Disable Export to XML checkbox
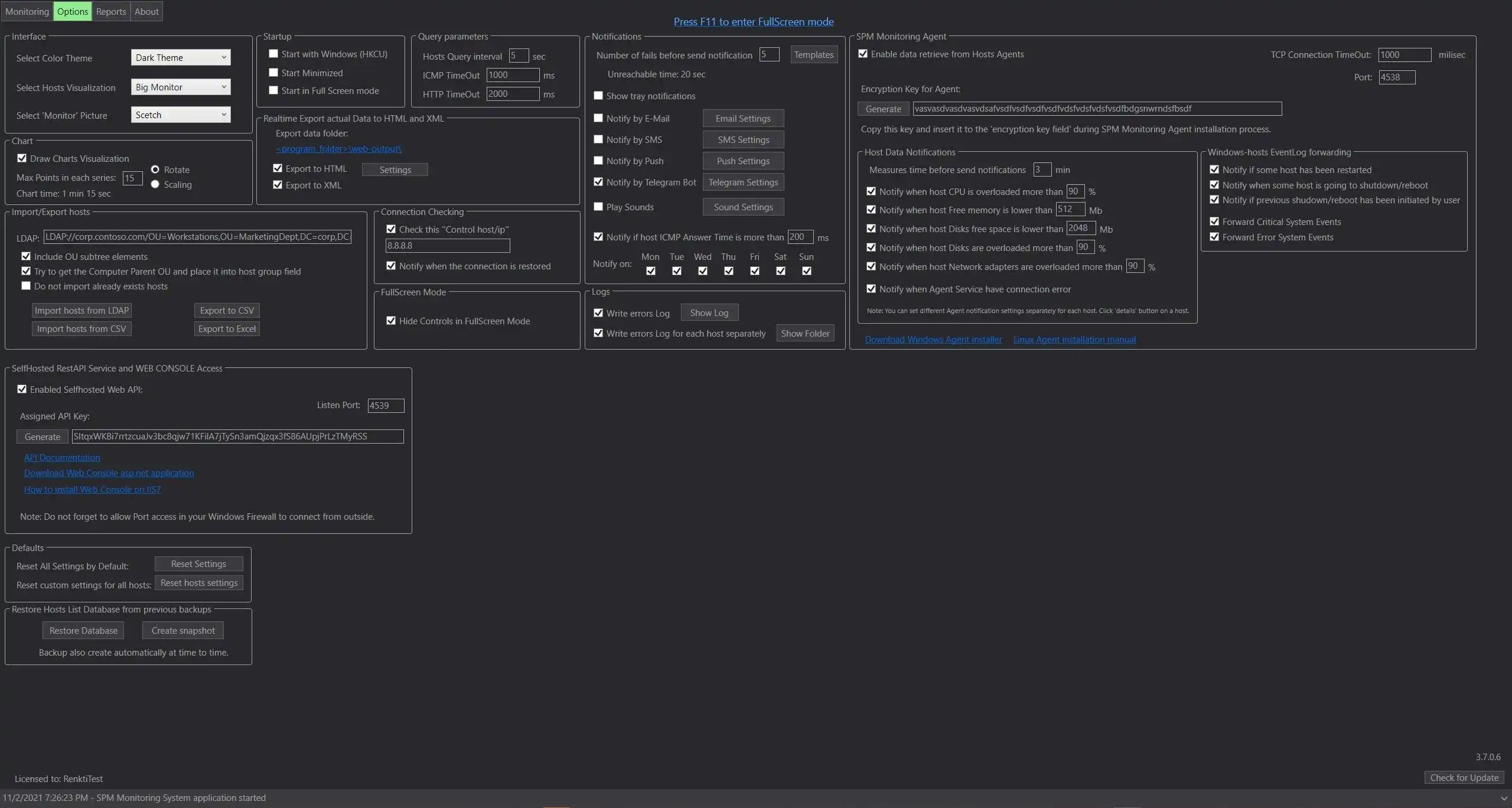 click(278, 185)
